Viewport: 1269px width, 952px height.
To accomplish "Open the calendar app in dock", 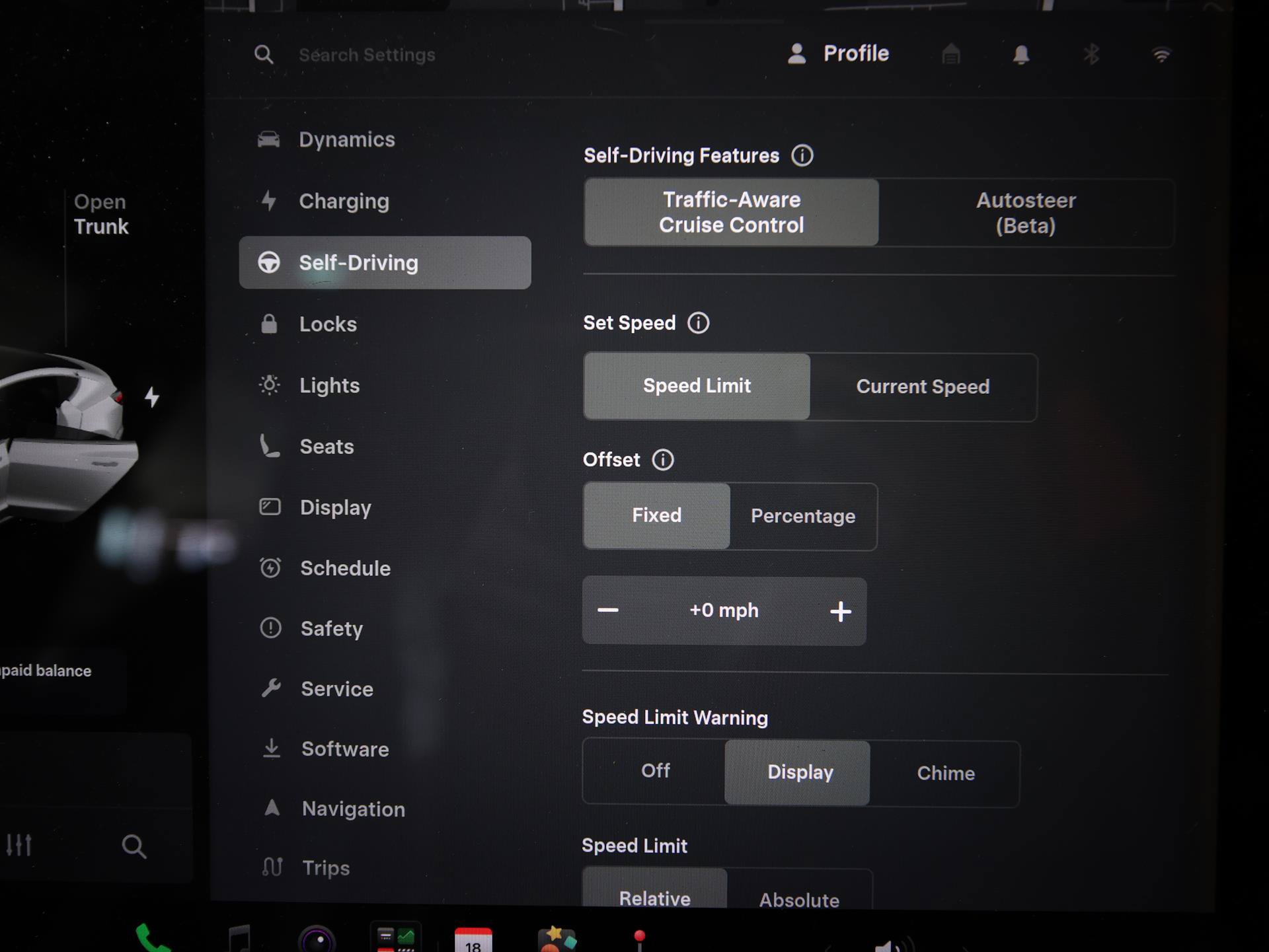I will tap(473, 940).
